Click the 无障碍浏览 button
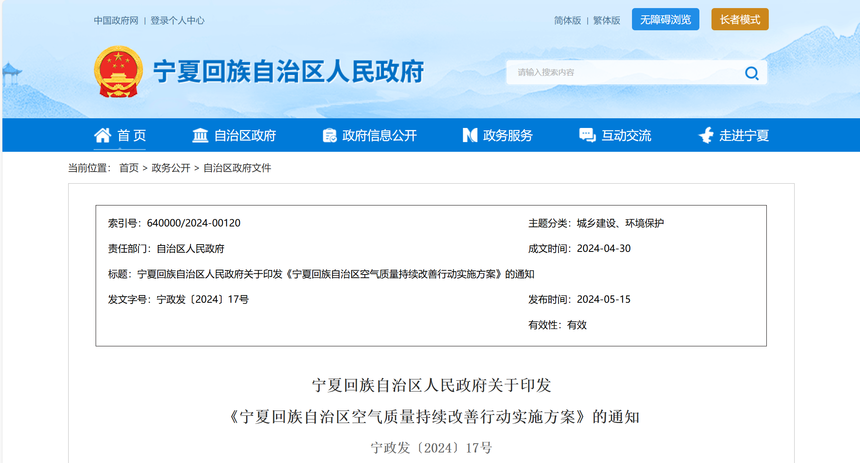Screen dimensions: 860x463 coord(665,19)
